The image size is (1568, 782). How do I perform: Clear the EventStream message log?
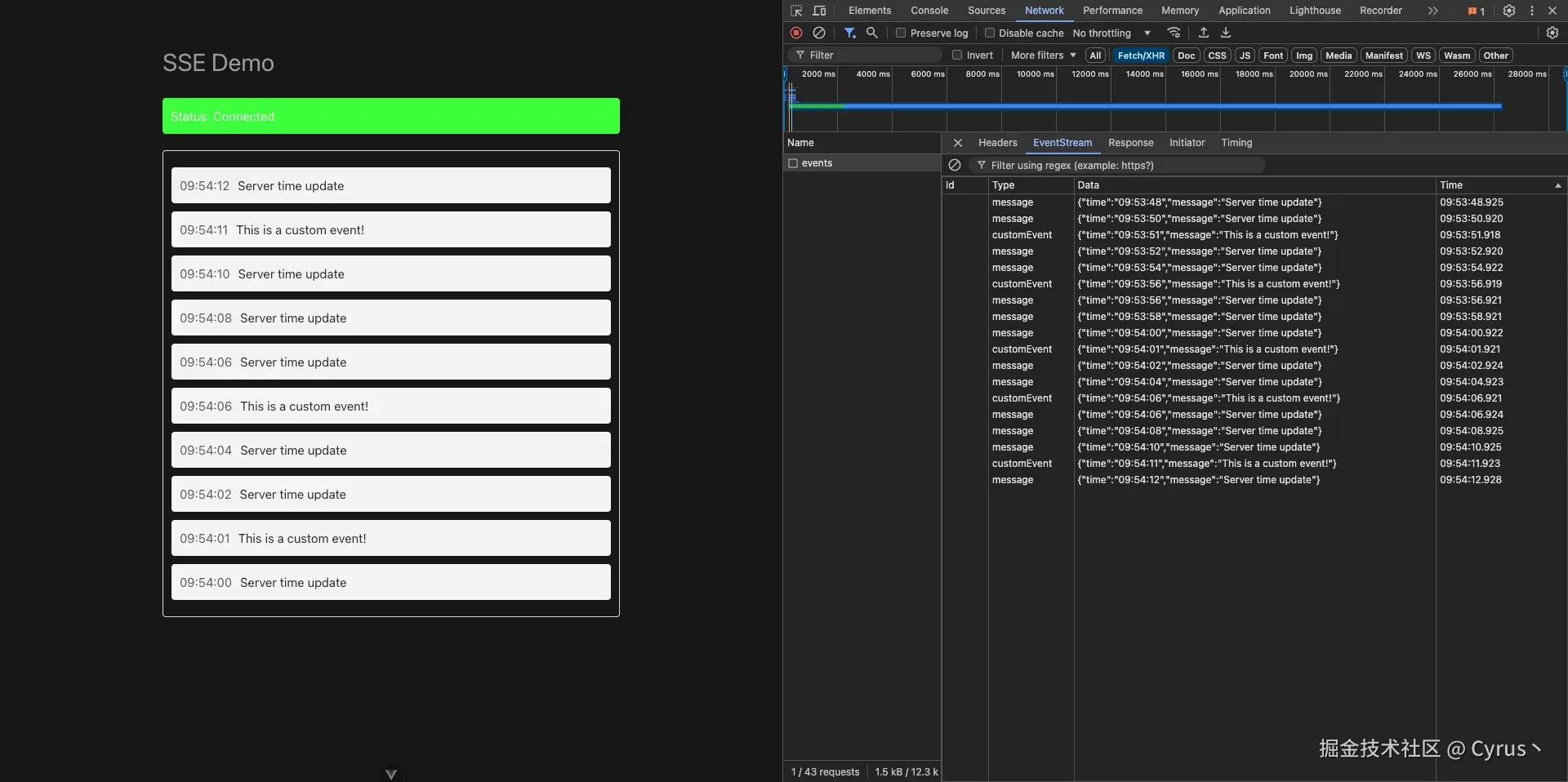click(x=955, y=165)
